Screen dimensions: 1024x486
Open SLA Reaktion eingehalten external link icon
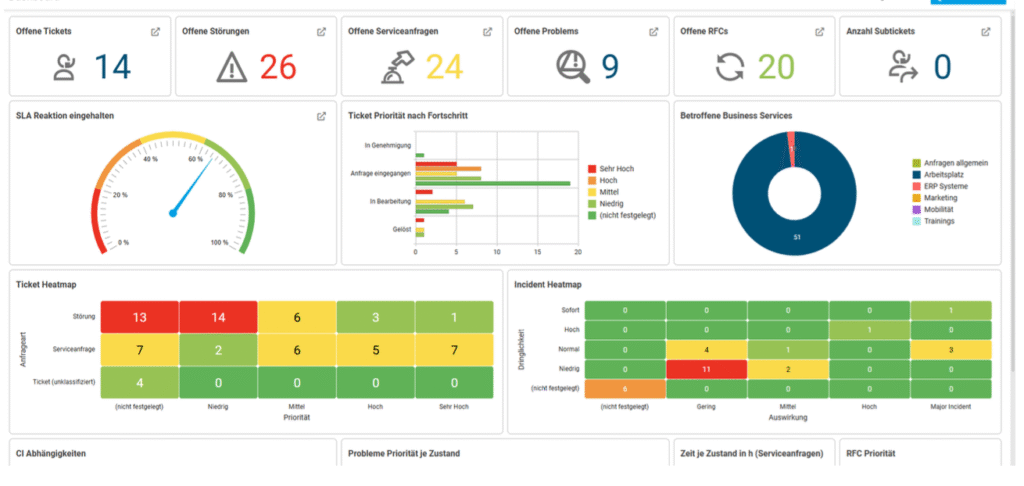(x=321, y=116)
